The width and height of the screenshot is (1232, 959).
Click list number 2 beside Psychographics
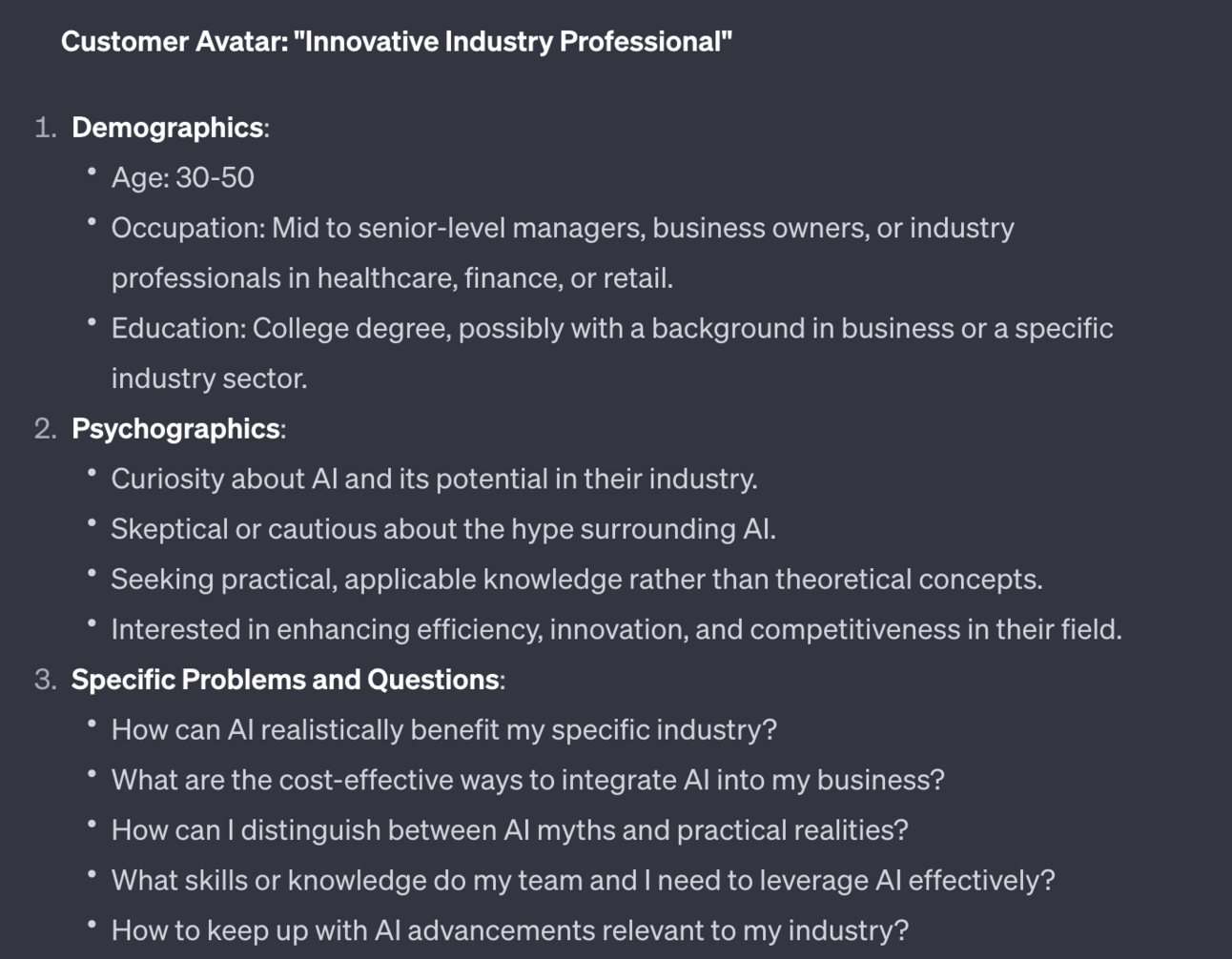(x=45, y=429)
